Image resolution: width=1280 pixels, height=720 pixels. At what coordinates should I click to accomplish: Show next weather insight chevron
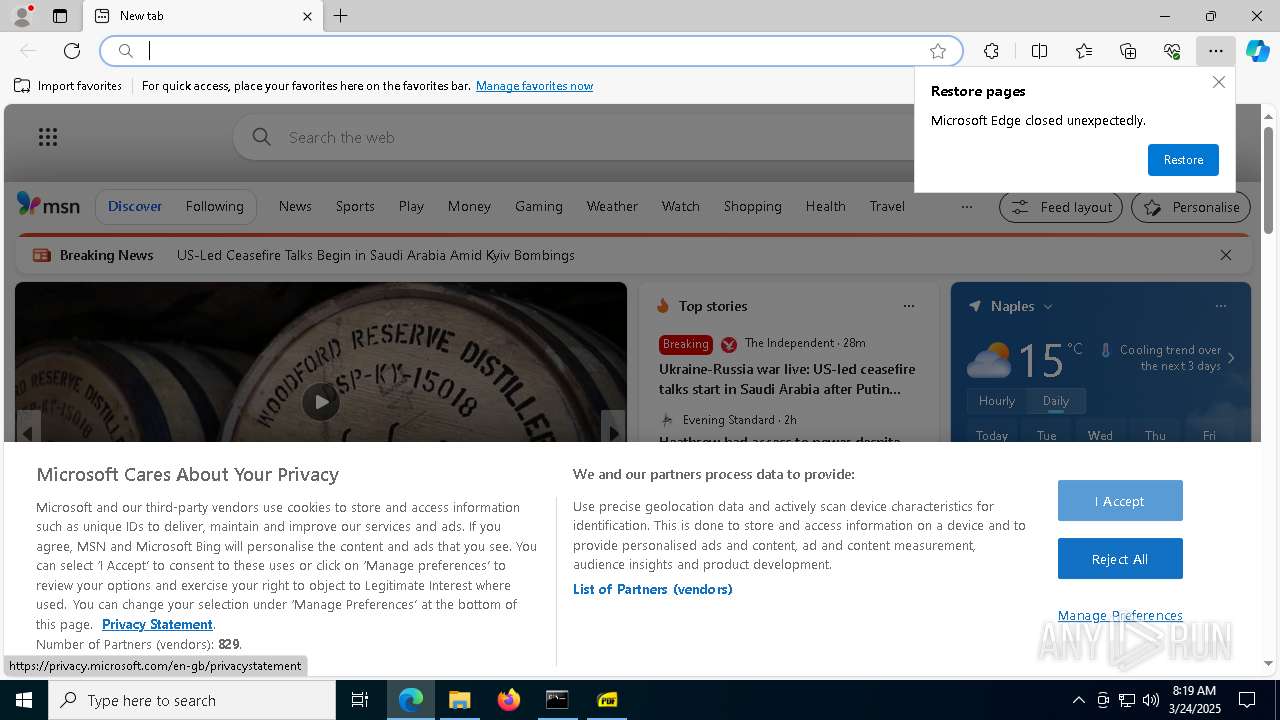click(x=1231, y=358)
